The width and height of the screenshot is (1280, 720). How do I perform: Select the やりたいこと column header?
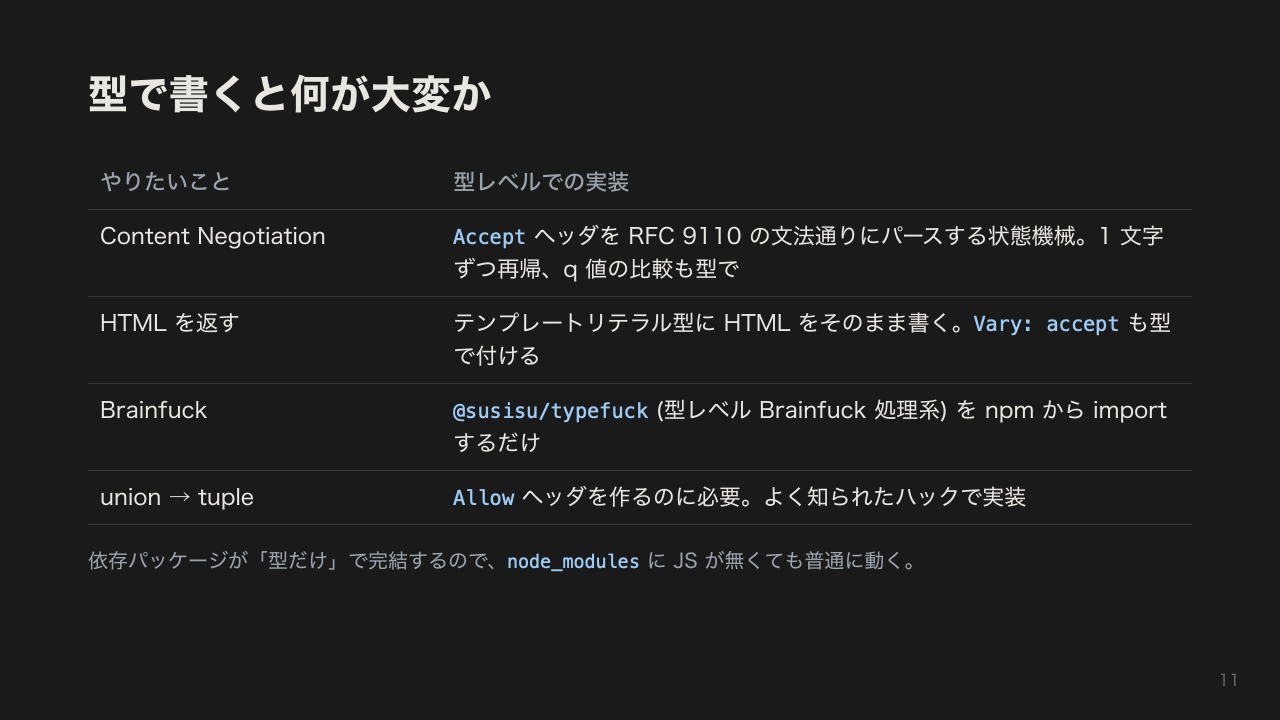pyautogui.click(x=165, y=182)
